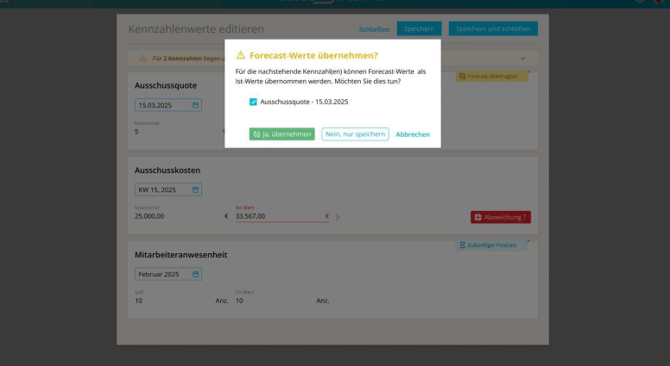
Task: Click dialog title 'Forecast-Werte übernehmen?'
Action: [x=314, y=56]
